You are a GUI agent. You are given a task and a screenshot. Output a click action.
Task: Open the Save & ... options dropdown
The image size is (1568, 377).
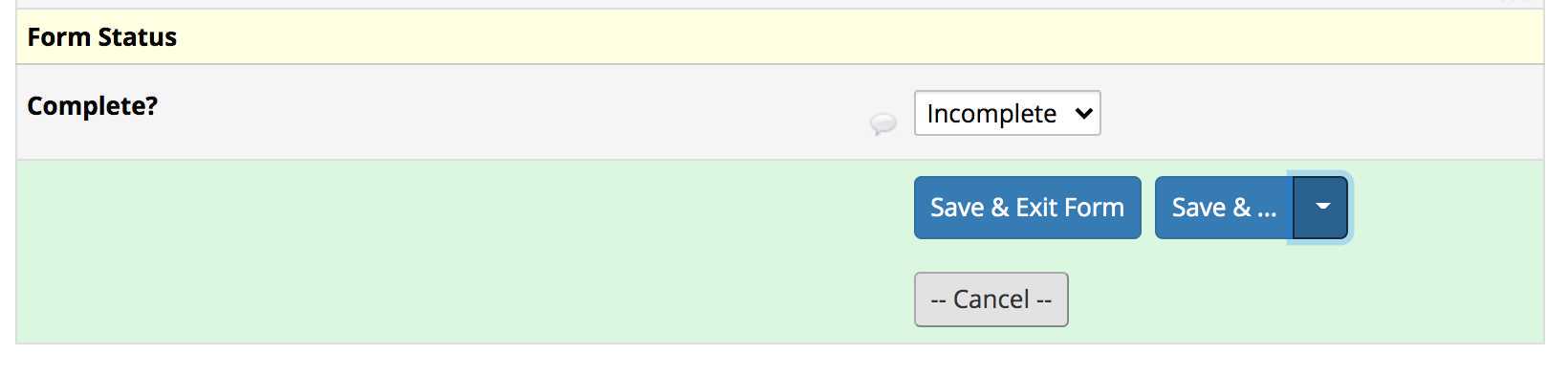[1320, 208]
